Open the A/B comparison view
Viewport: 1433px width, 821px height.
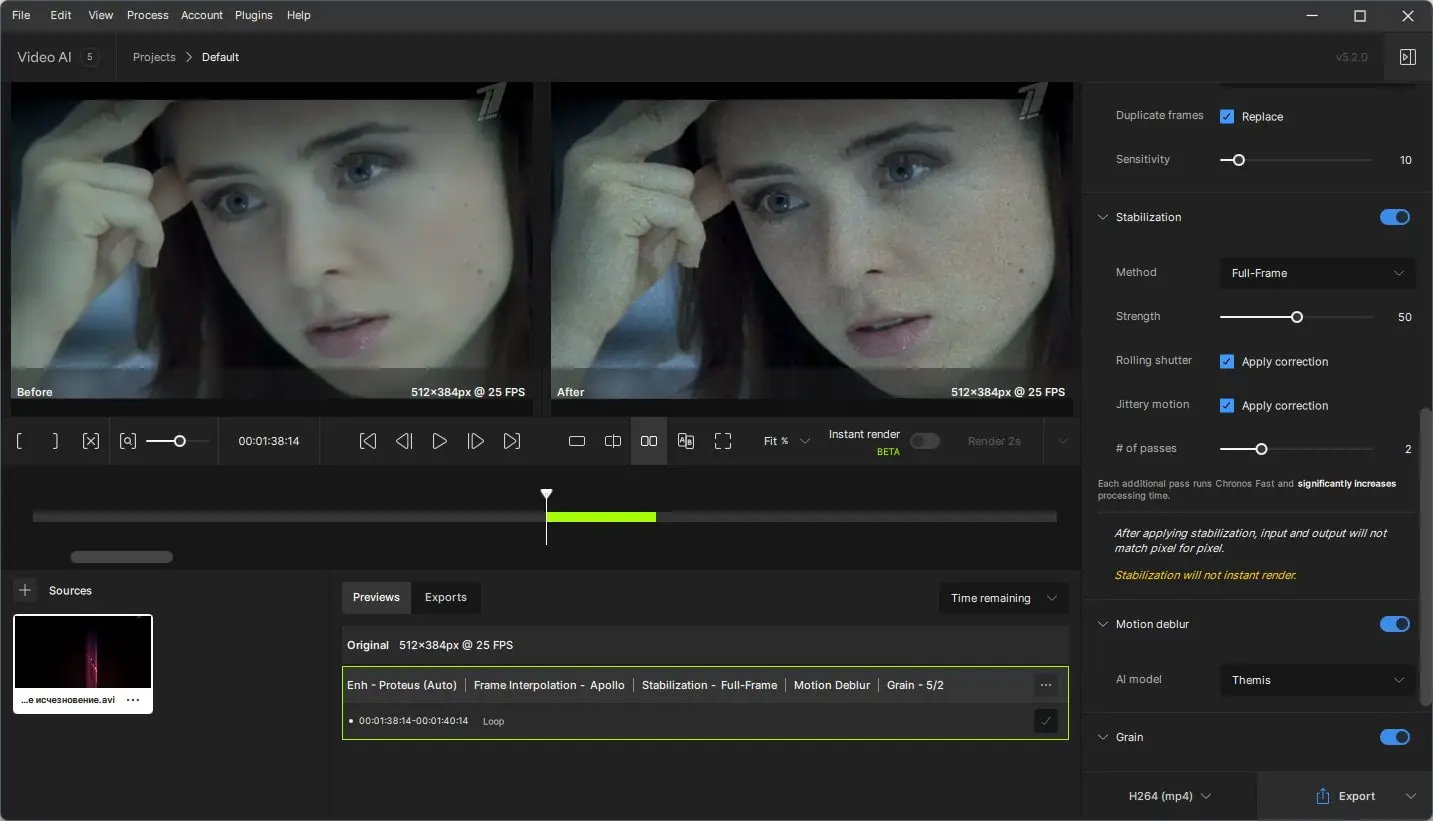coord(686,440)
